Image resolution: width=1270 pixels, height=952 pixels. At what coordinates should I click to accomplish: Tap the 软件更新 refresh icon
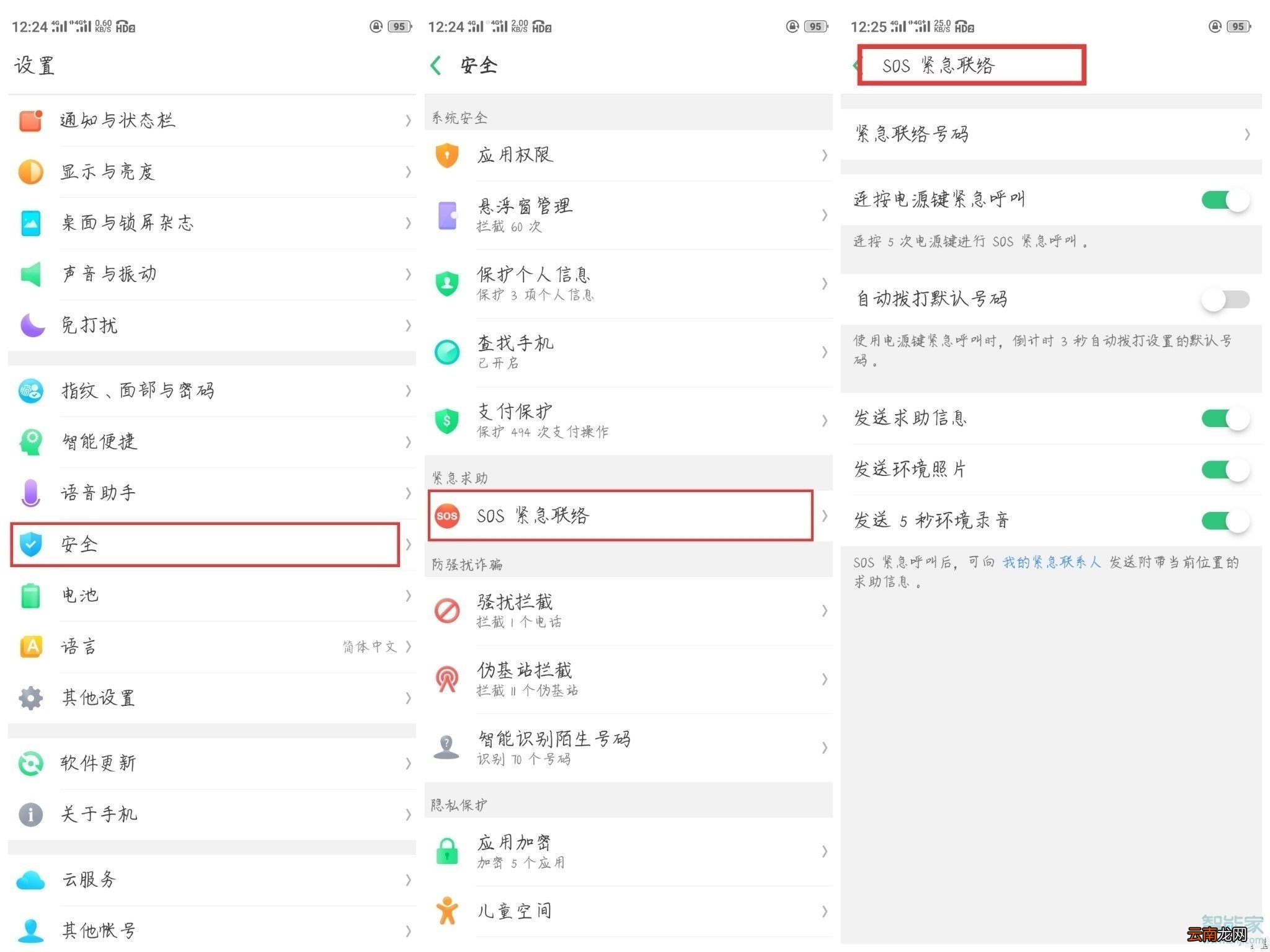30,764
